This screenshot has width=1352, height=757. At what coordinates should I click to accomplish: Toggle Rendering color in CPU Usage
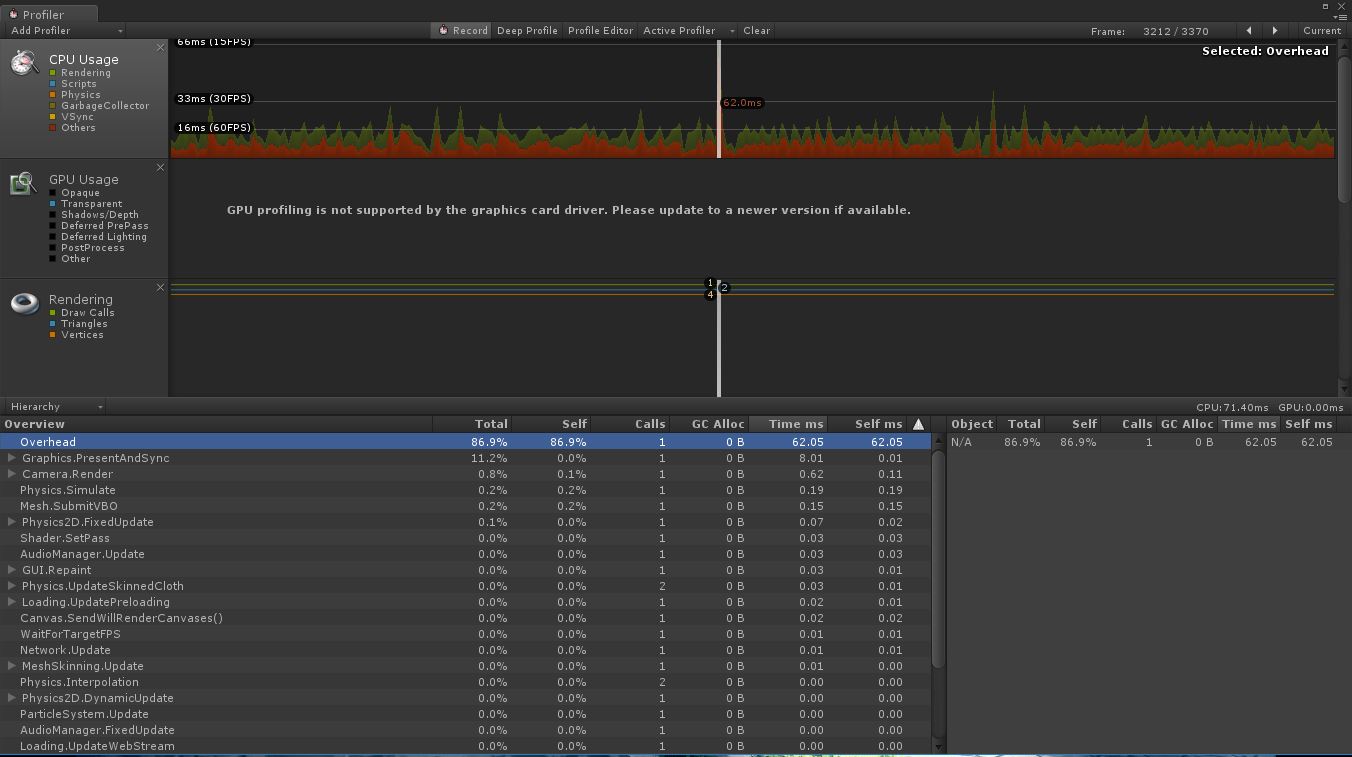point(53,73)
